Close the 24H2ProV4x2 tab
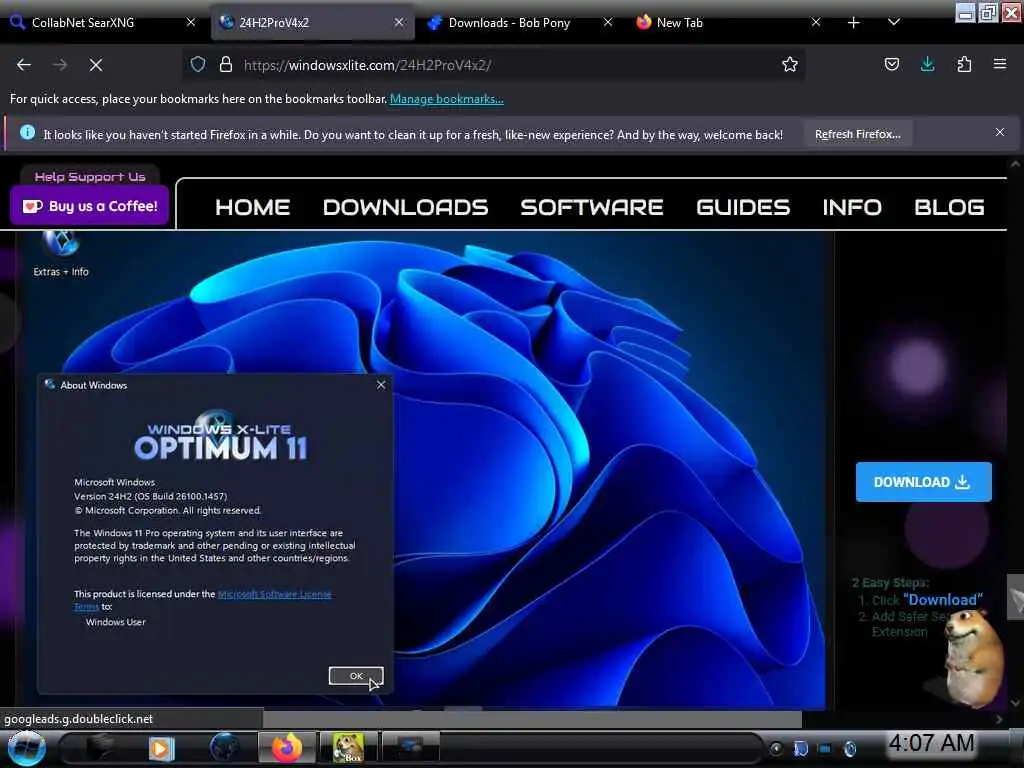Screen dimensions: 1024x768 pos(398,22)
